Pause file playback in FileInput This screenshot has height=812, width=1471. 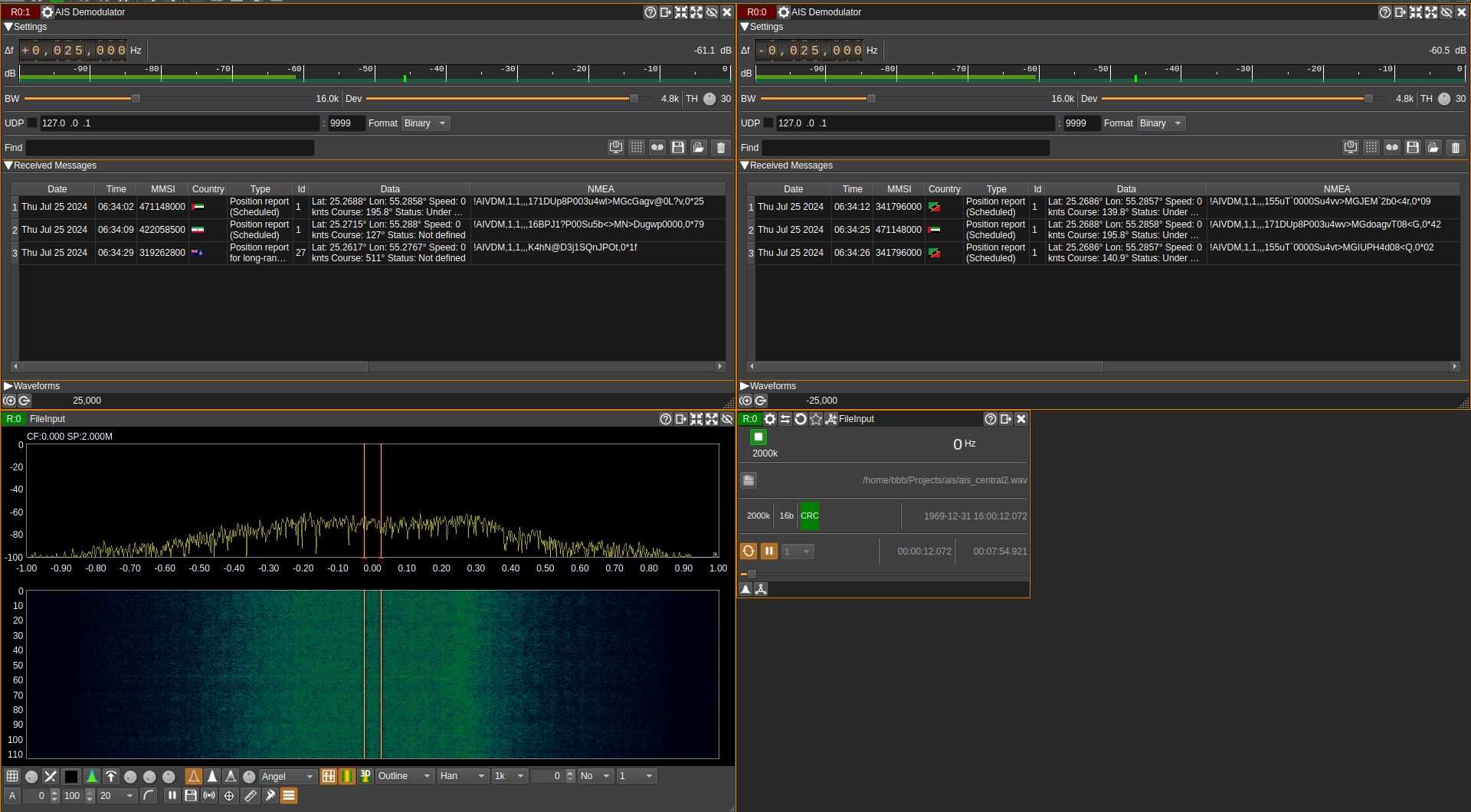(769, 552)
